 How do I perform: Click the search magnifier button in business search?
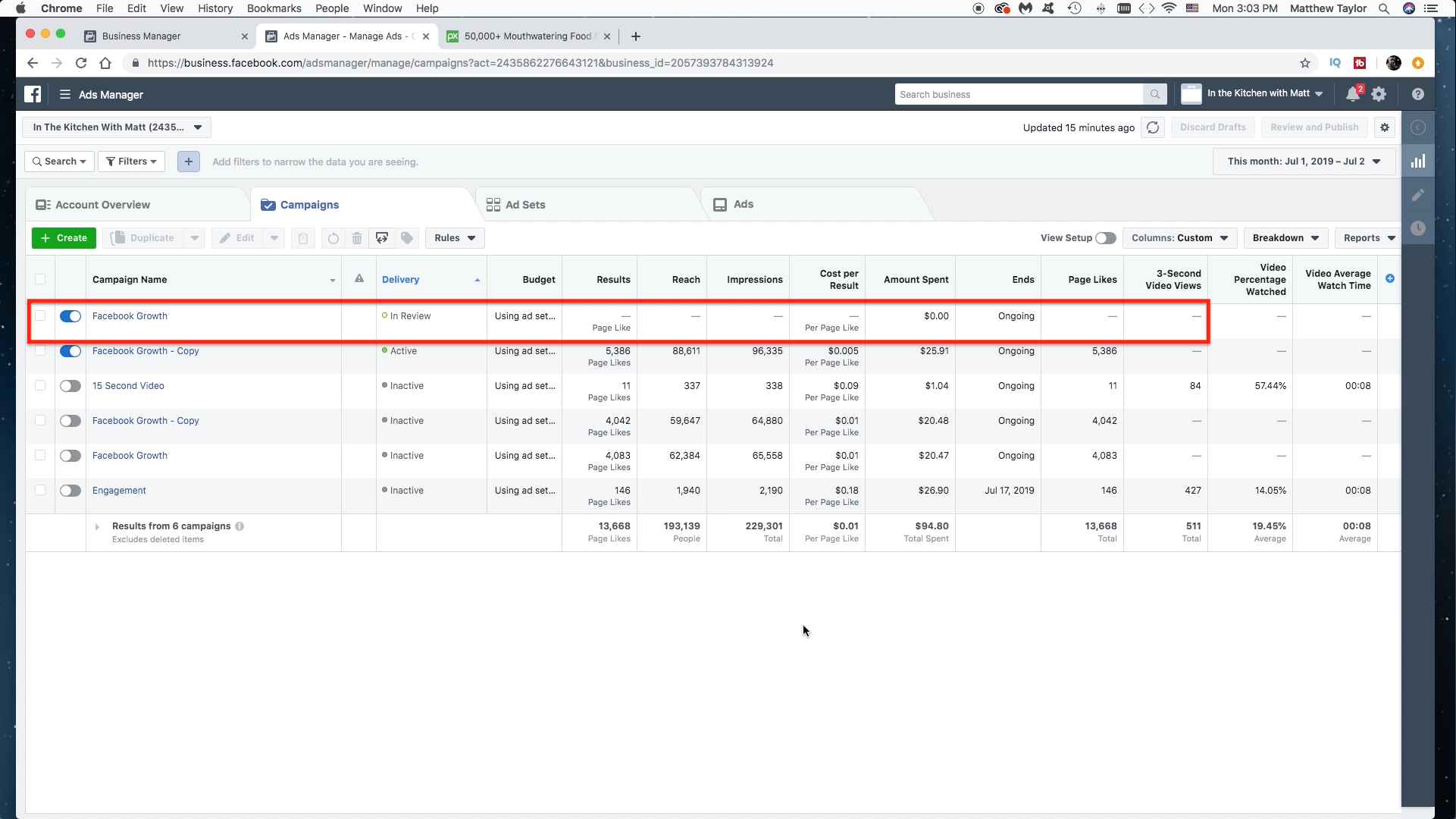tap(1154, 94)
